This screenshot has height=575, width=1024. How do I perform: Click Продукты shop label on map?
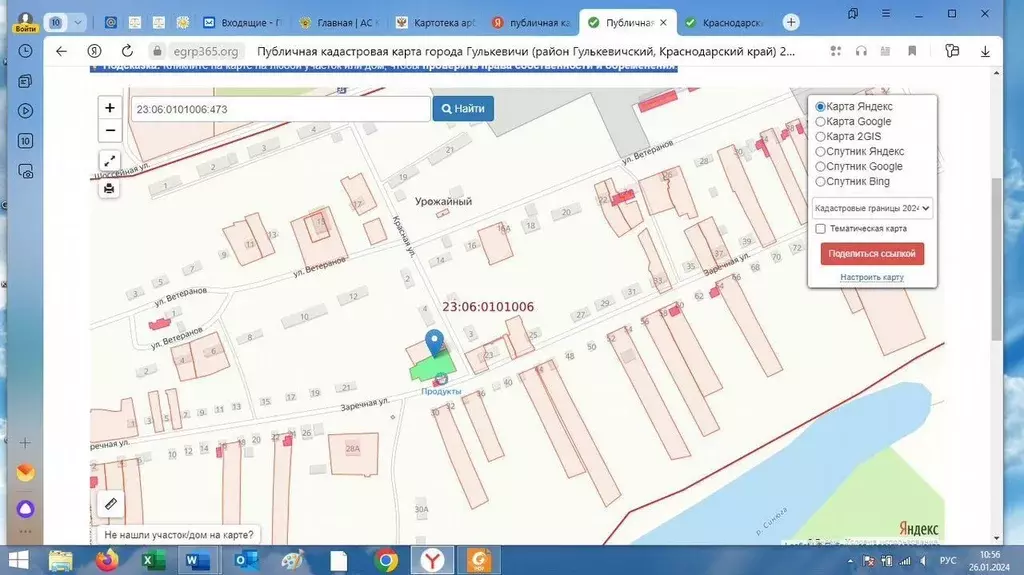tap(441, 391)
